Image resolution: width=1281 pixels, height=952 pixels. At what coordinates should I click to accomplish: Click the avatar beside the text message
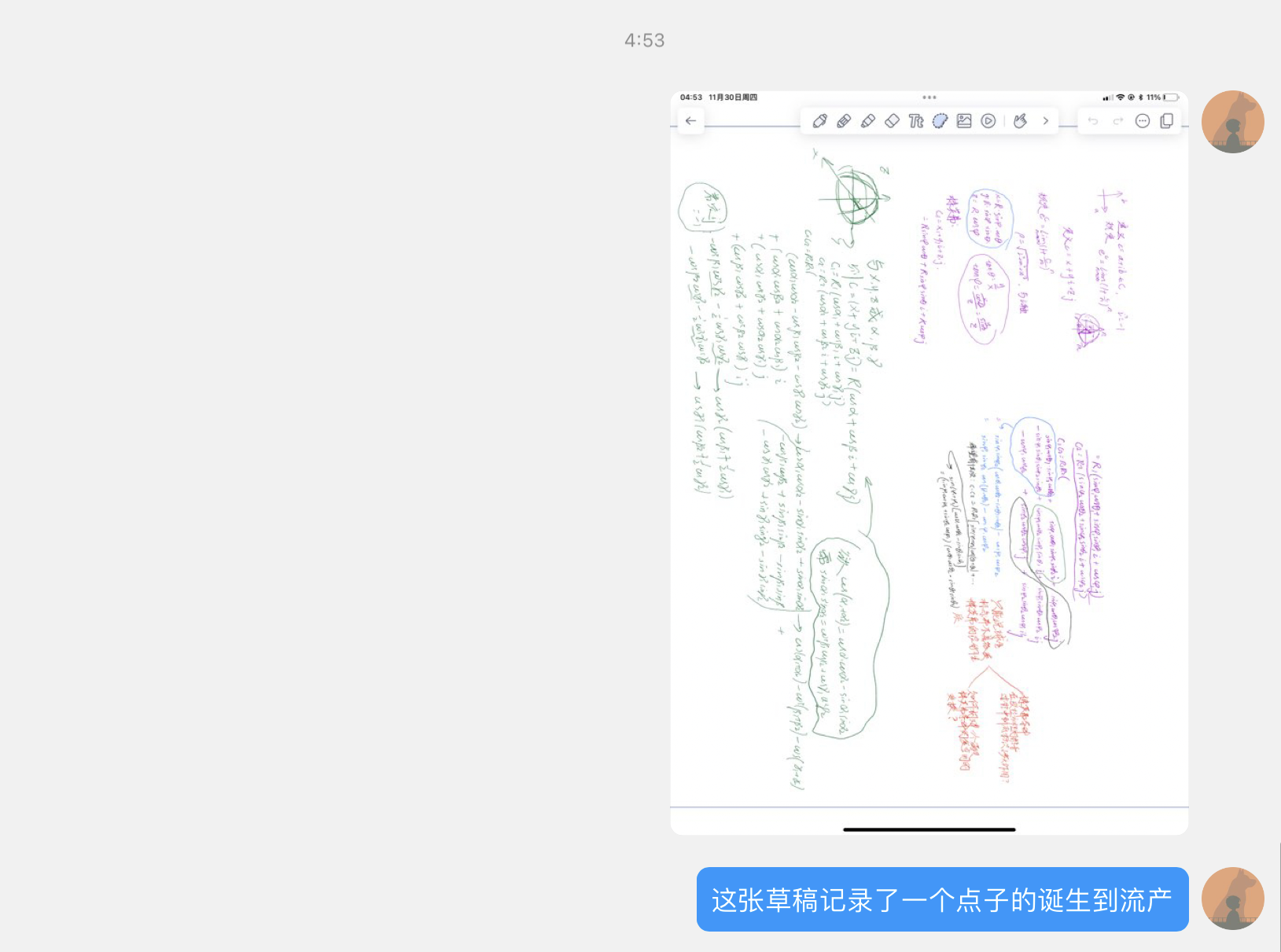(1232, 899)
